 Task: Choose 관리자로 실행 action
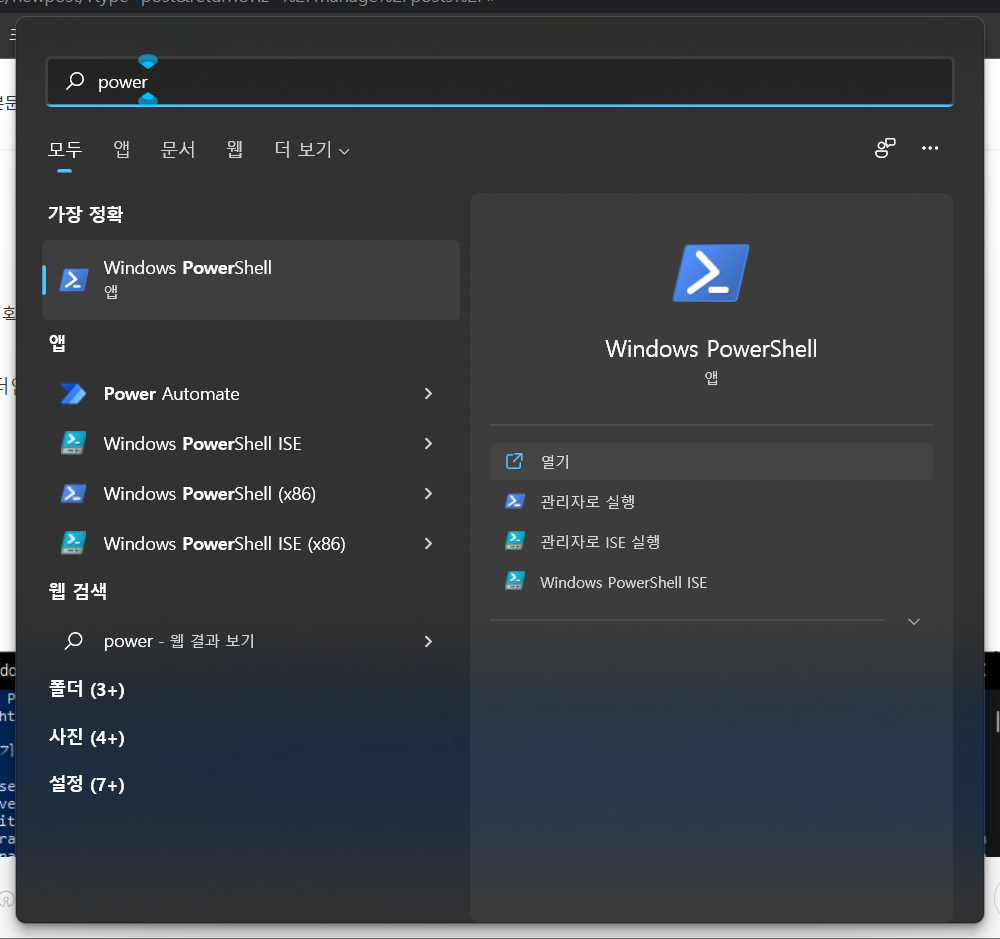711,501
